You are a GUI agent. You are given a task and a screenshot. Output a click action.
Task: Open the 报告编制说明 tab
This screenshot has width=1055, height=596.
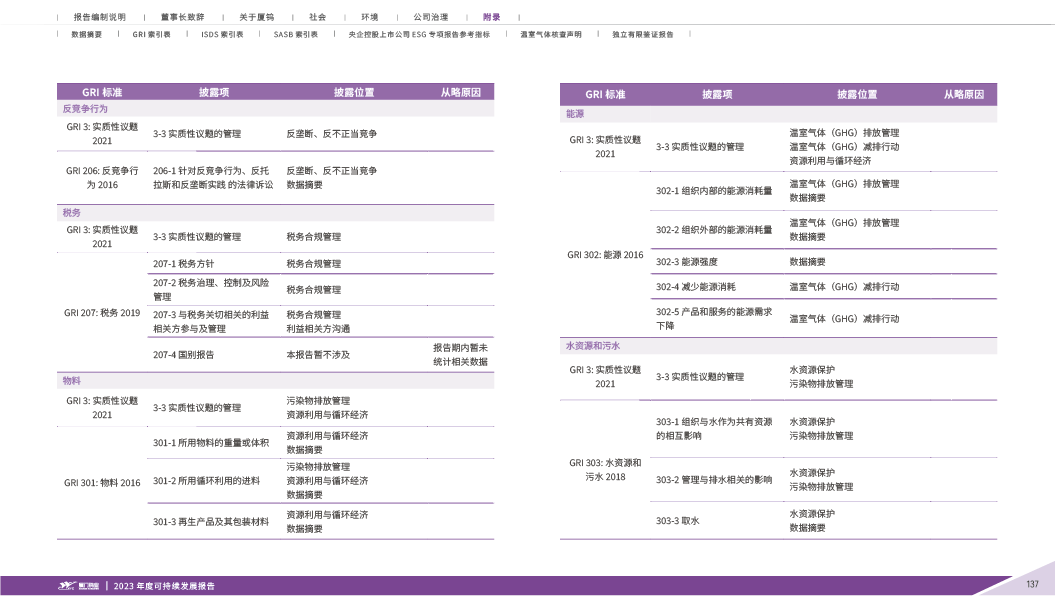click(x=100, y=18)
